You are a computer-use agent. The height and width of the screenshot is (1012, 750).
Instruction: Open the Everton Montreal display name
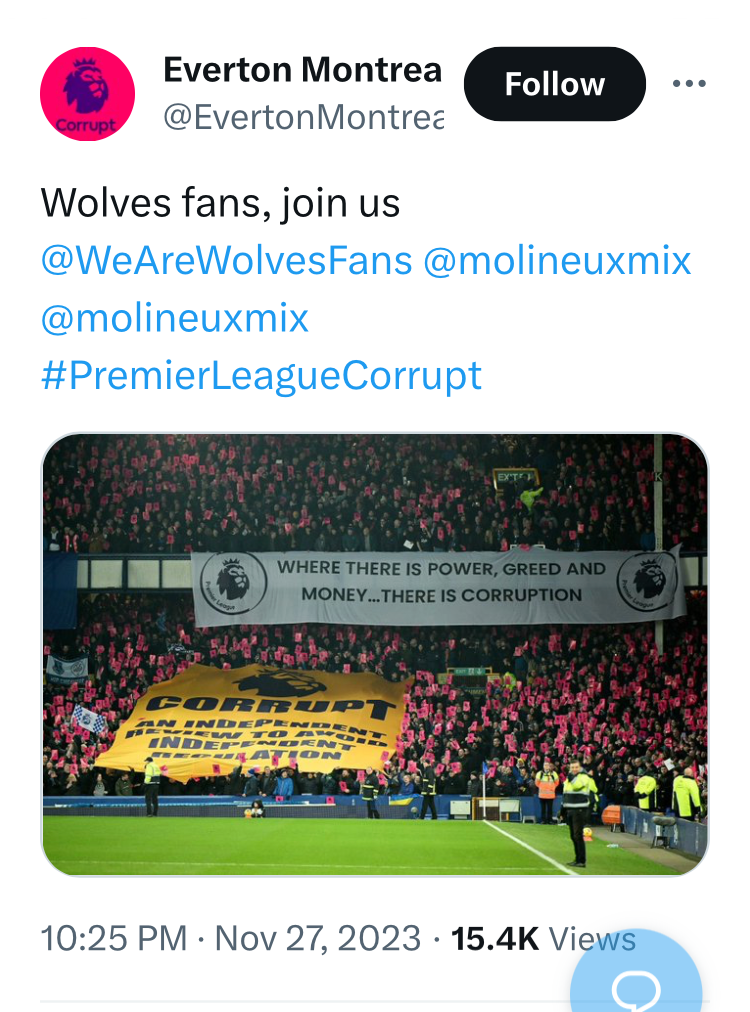tap(303, 70)
